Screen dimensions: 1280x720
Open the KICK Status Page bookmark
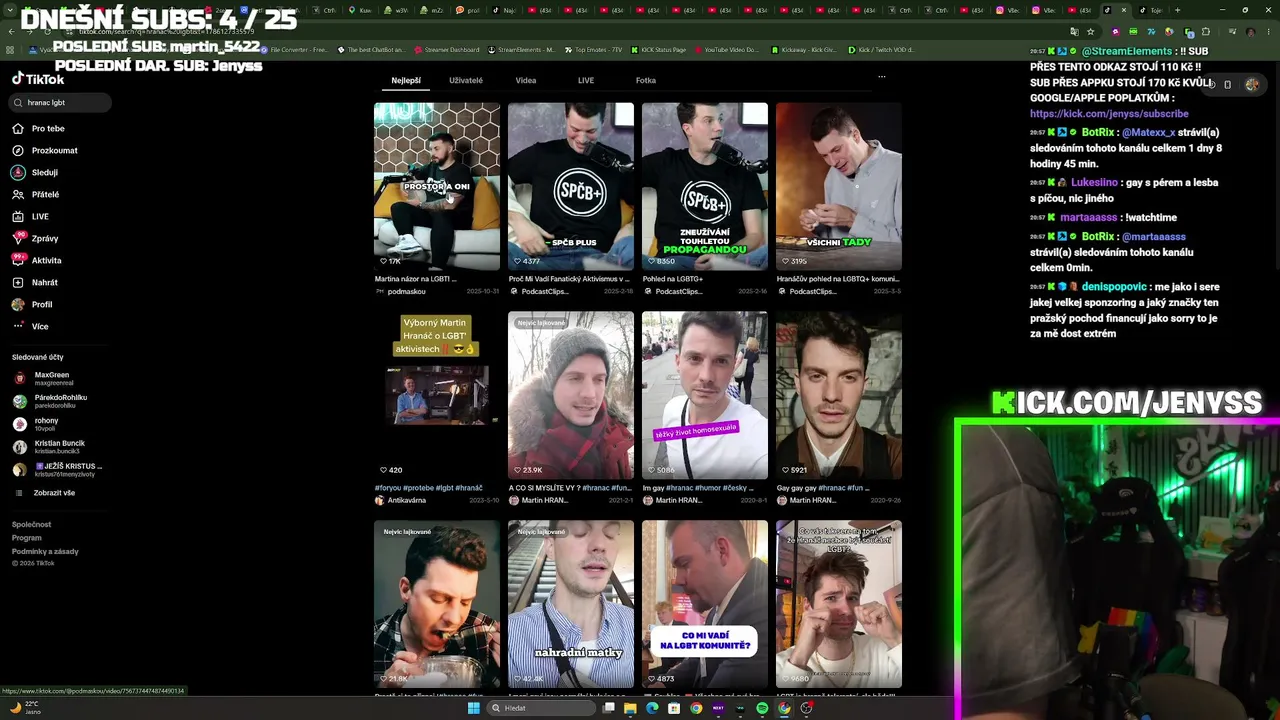tap(658, 50)
